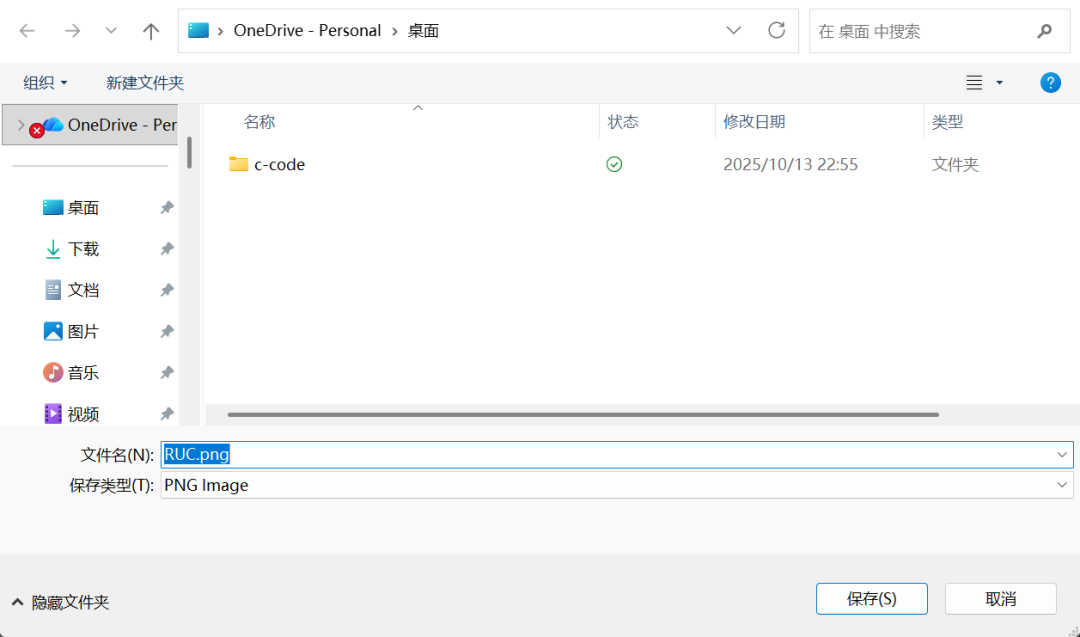The width and height of the screenshot is (1080, 637).
Task: Select 下载 in the sidebar
Action: 83,249
